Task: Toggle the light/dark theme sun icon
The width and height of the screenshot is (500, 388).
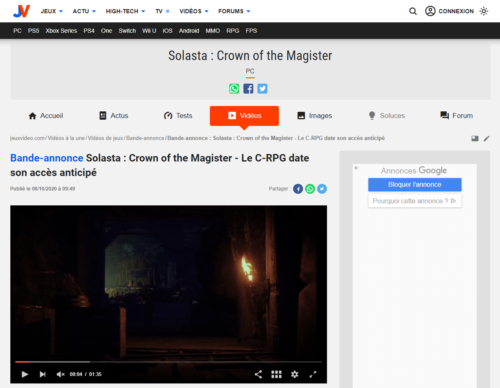Action: click(x=484, y=11)
